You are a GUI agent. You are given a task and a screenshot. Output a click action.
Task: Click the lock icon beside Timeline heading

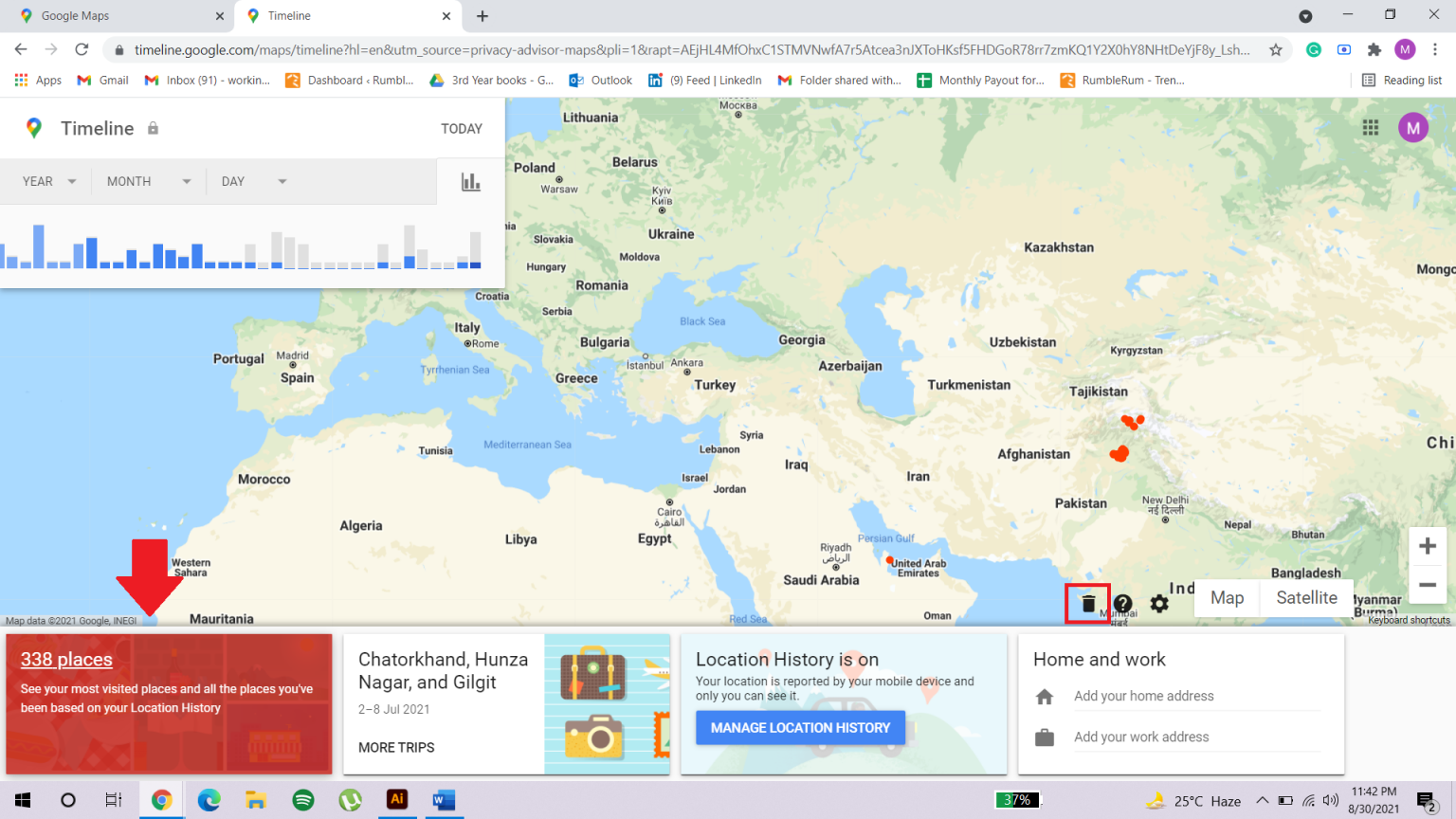pos(155,128)
